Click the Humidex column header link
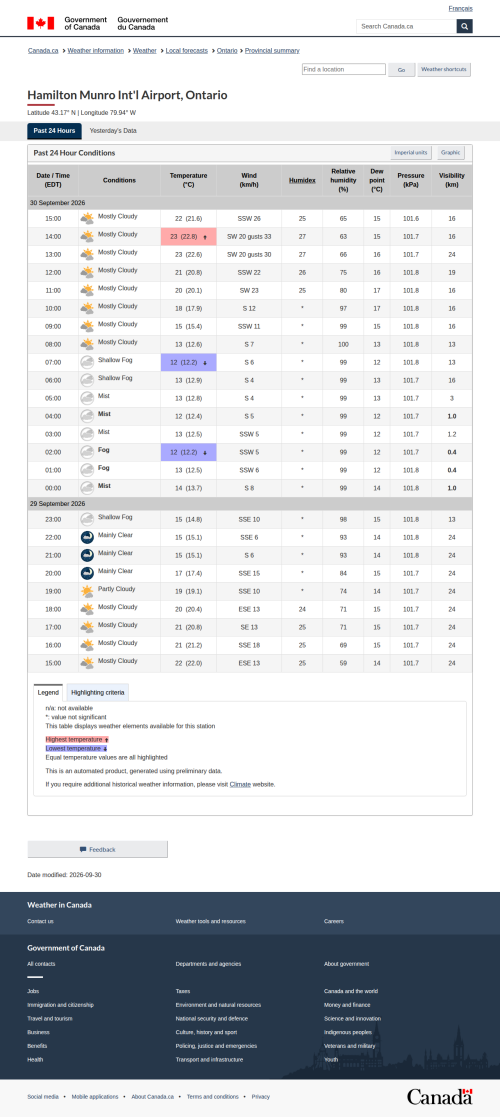Image resolution: width=500 pixels, height=1117 pixels. [x=302, y=180]
